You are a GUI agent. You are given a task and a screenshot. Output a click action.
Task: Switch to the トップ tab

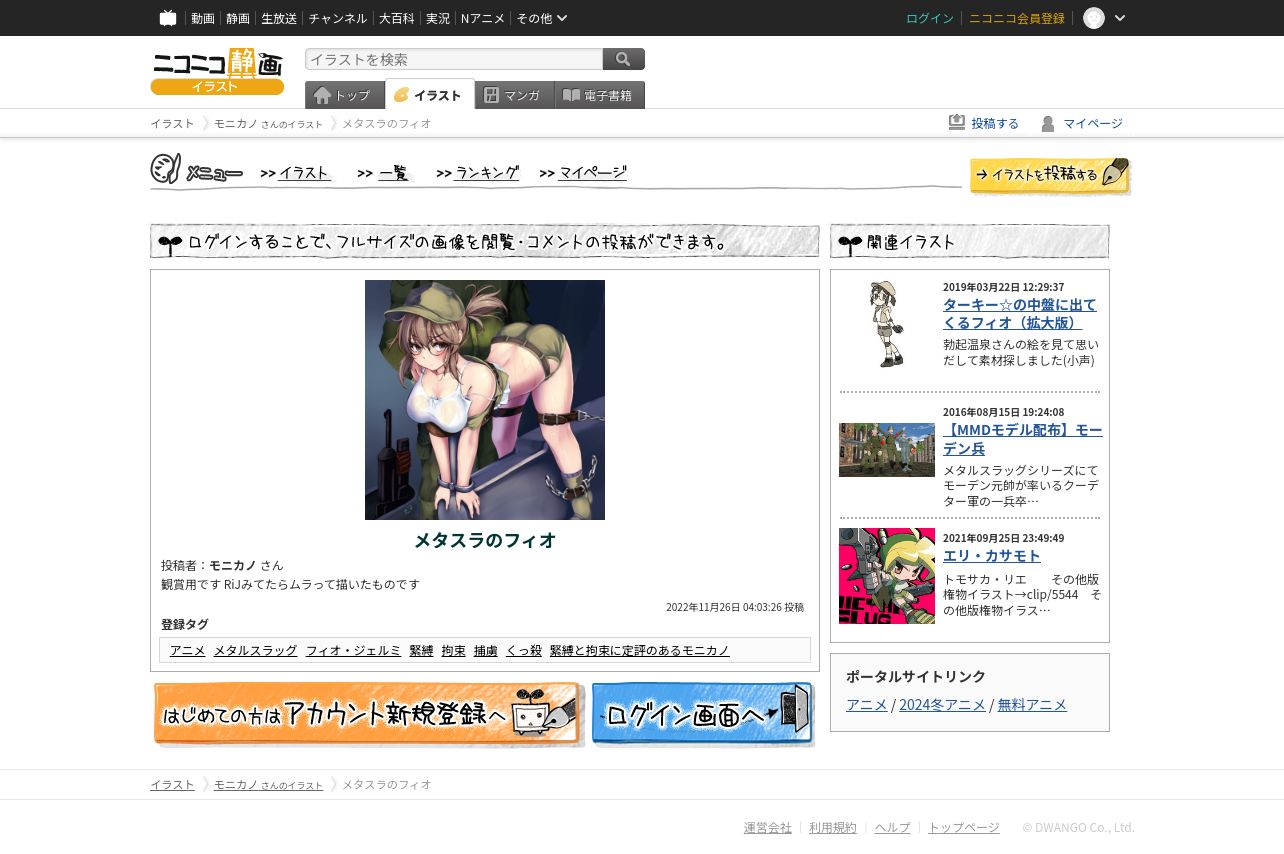(x=345, y=95)
